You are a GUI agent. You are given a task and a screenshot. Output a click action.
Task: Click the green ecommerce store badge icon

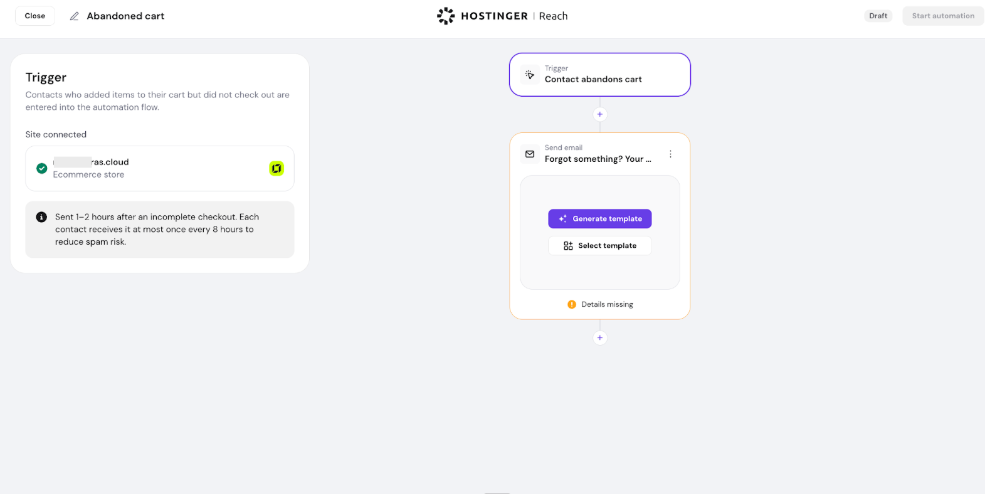[277, 168]
